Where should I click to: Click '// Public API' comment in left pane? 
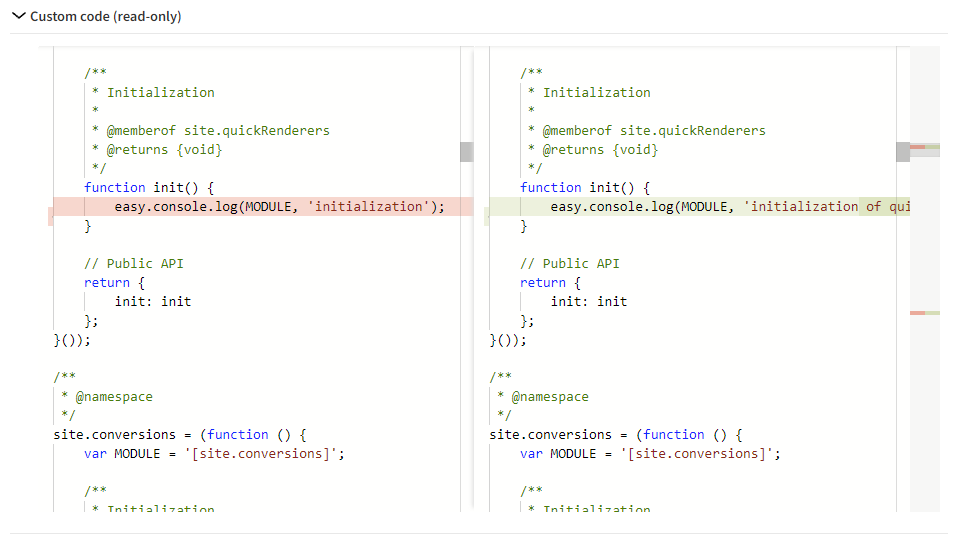(x=134, y=264)
